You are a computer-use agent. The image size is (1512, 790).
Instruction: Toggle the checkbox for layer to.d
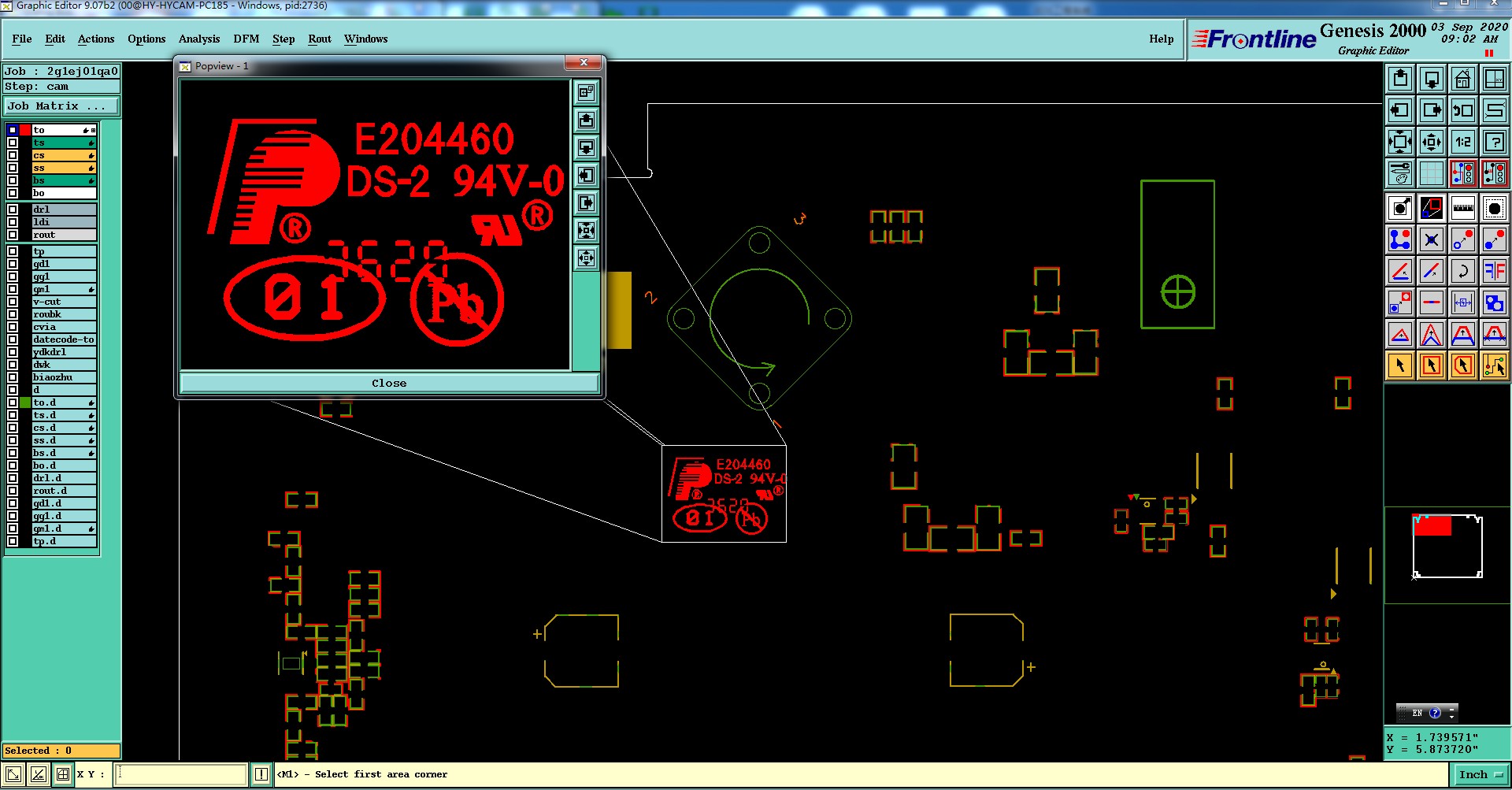[x=13, y=402]
